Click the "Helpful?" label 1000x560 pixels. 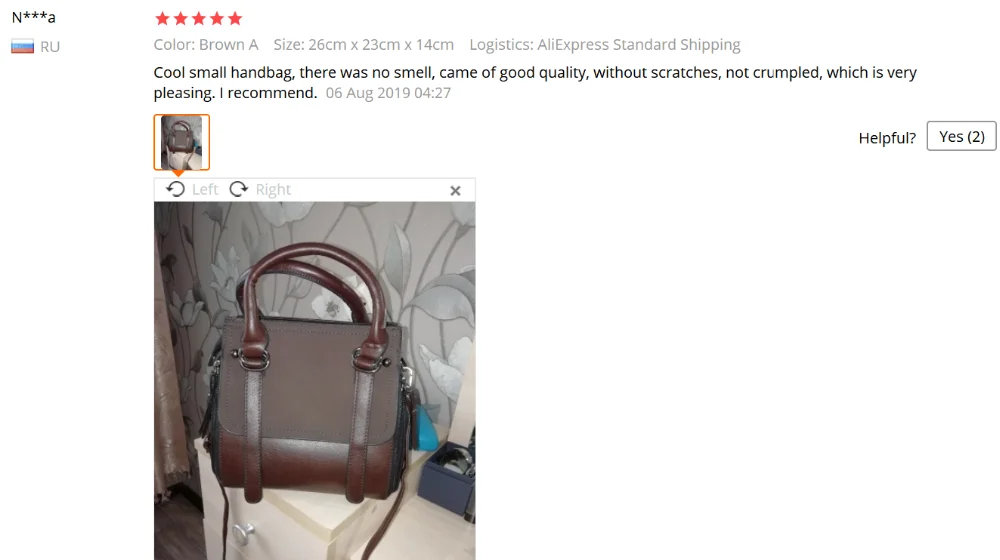click(887, 138)
